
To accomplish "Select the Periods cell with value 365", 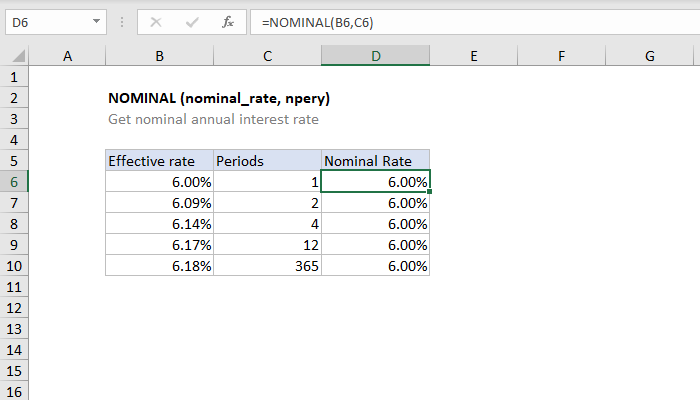I will click(267, 266).
